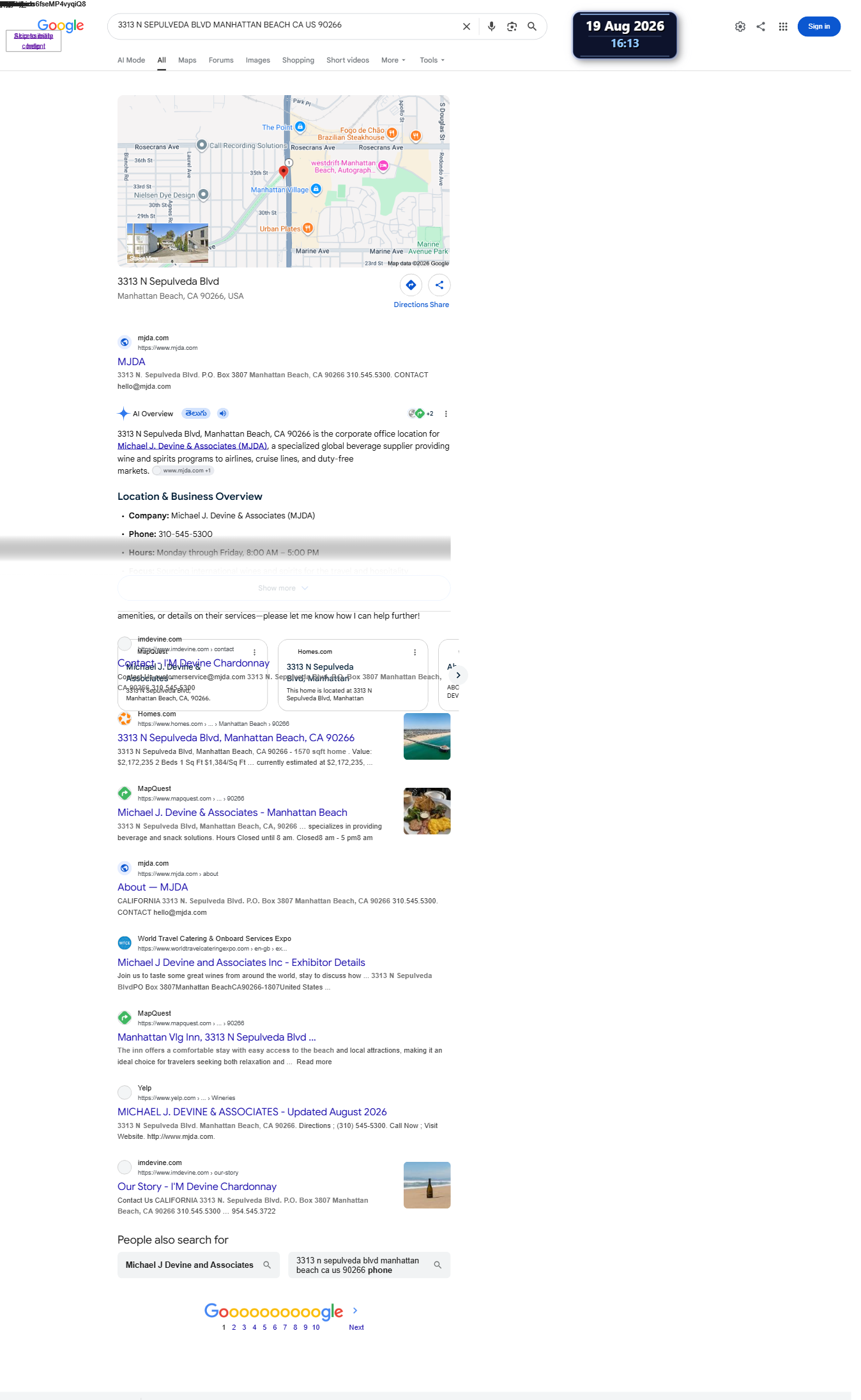This screenshot has height=1400, width=861.
Task: Click into the search query field
Action: [284, 25]
